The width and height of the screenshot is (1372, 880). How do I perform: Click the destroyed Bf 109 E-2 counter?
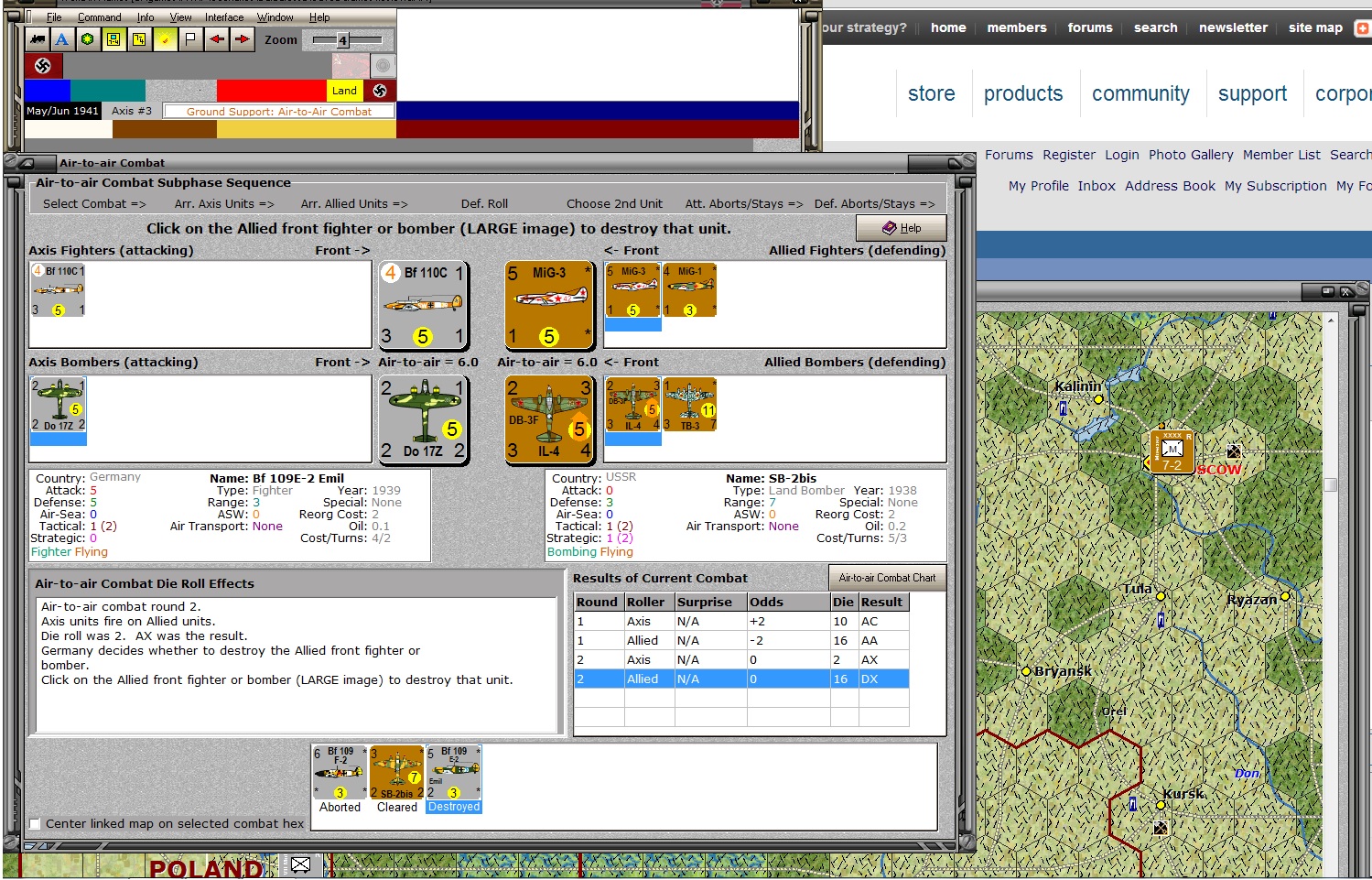point(453,772)
